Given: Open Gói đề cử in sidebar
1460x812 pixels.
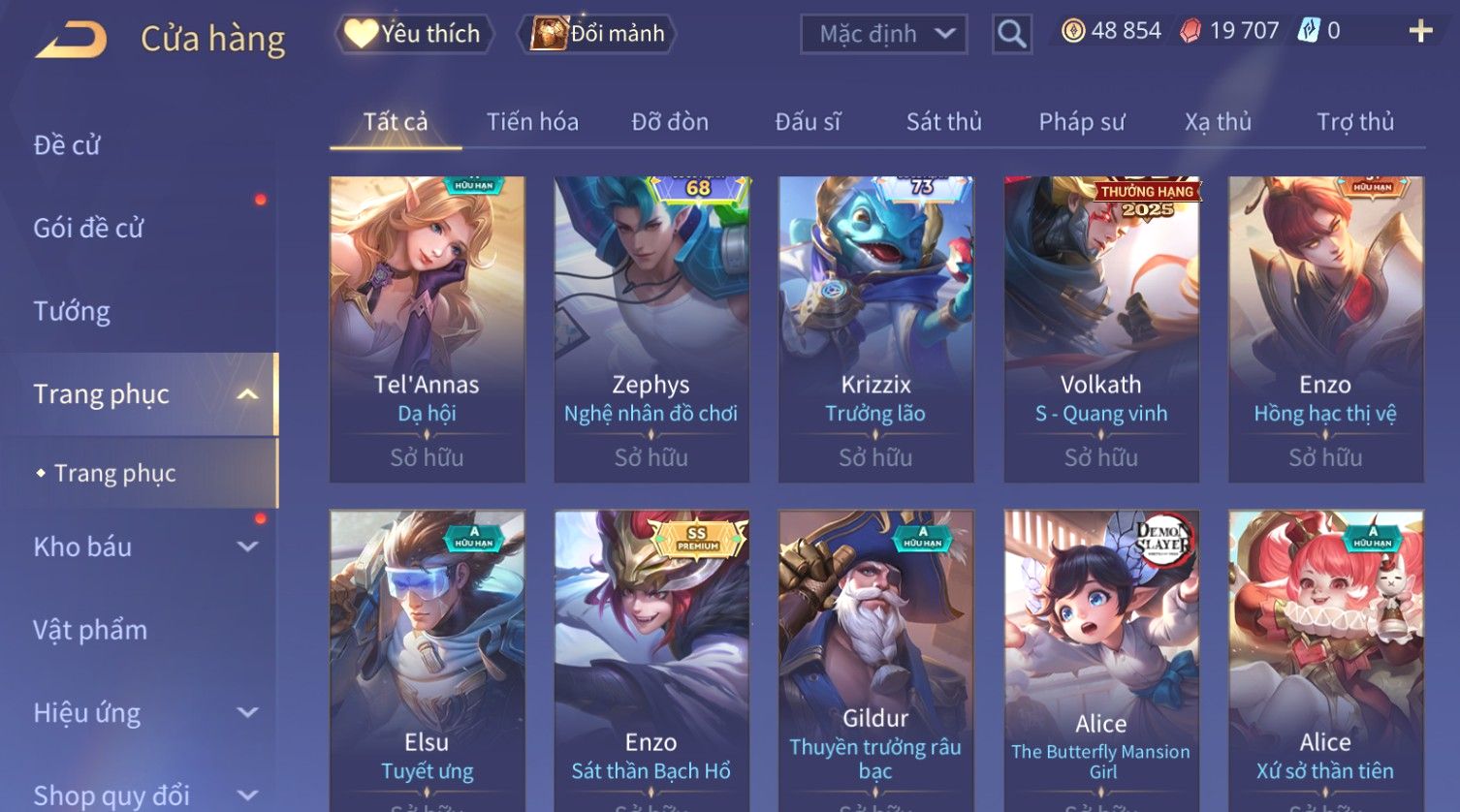Looking at the screenshot, I should 88,229.
